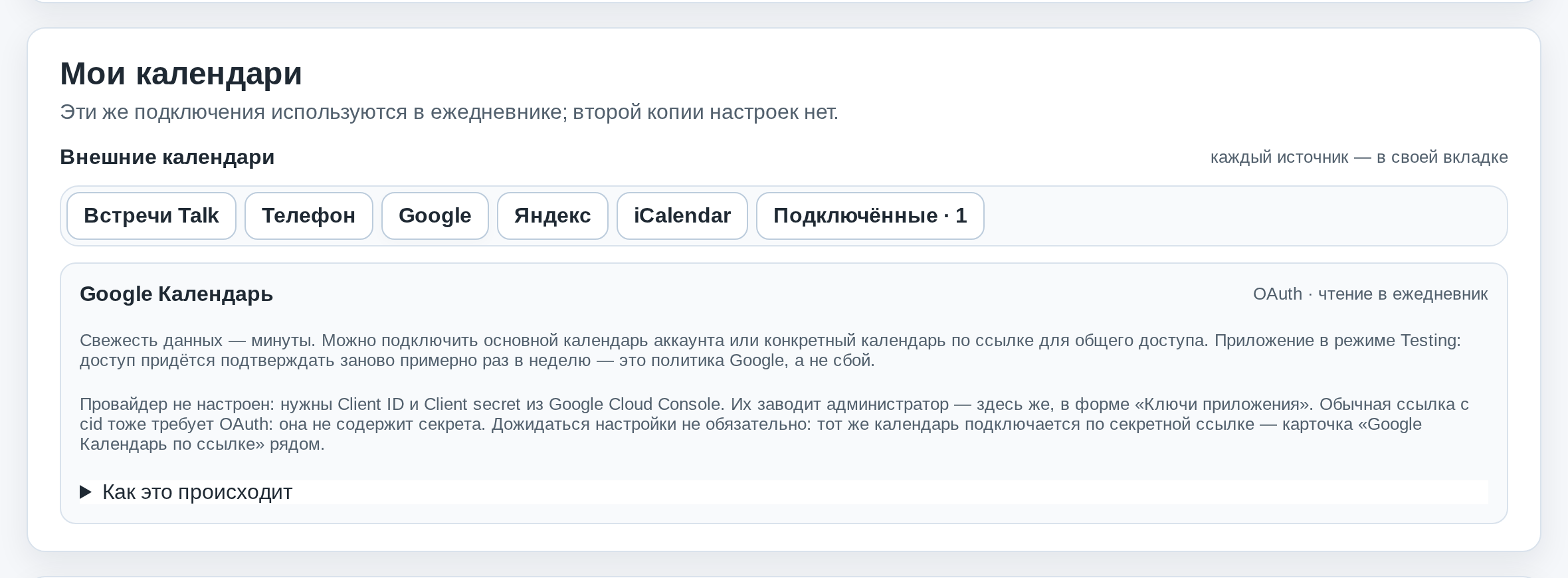The height and width of the screenshot is (578, 1568).
Task: Click OAuth · чтение в ежедневник label
Action: (1371, 294)
